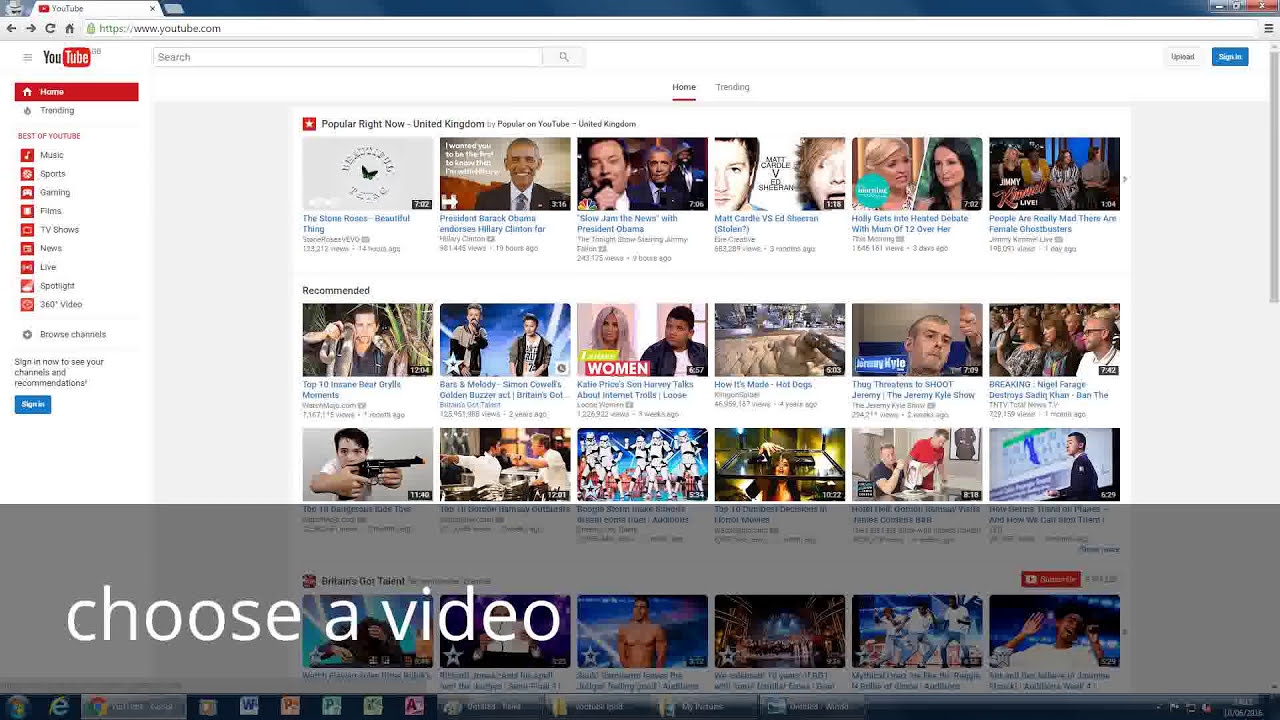The image size is (1280, 720).
Task: Open PowerPoint from the taskbar
Action: coord(290,707)
